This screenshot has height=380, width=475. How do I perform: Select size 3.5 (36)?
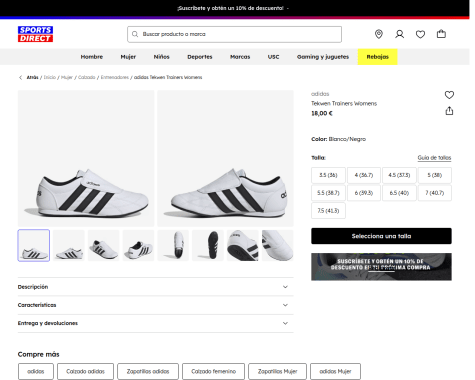328,175
